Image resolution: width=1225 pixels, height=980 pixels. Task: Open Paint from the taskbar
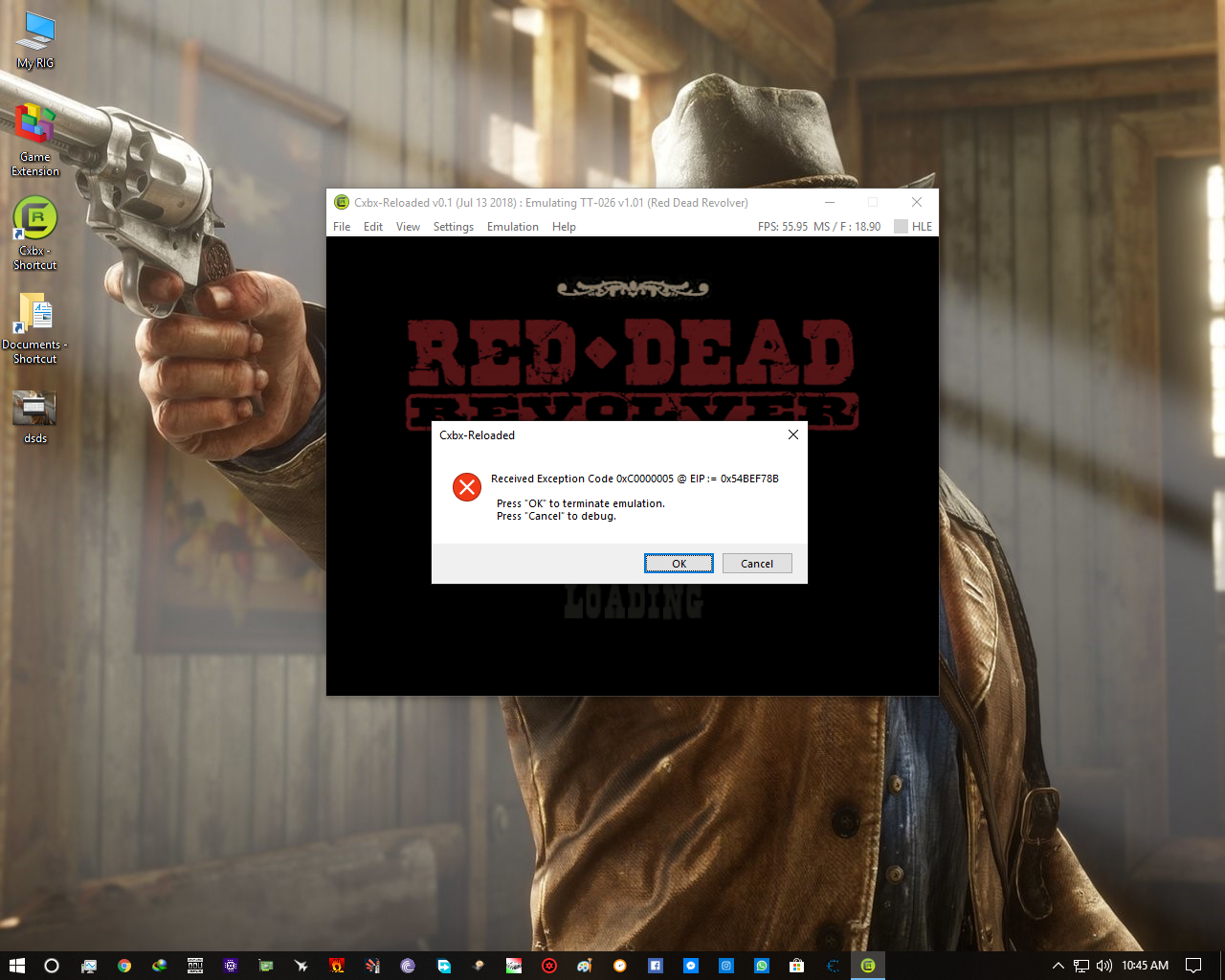coord(585,966)
